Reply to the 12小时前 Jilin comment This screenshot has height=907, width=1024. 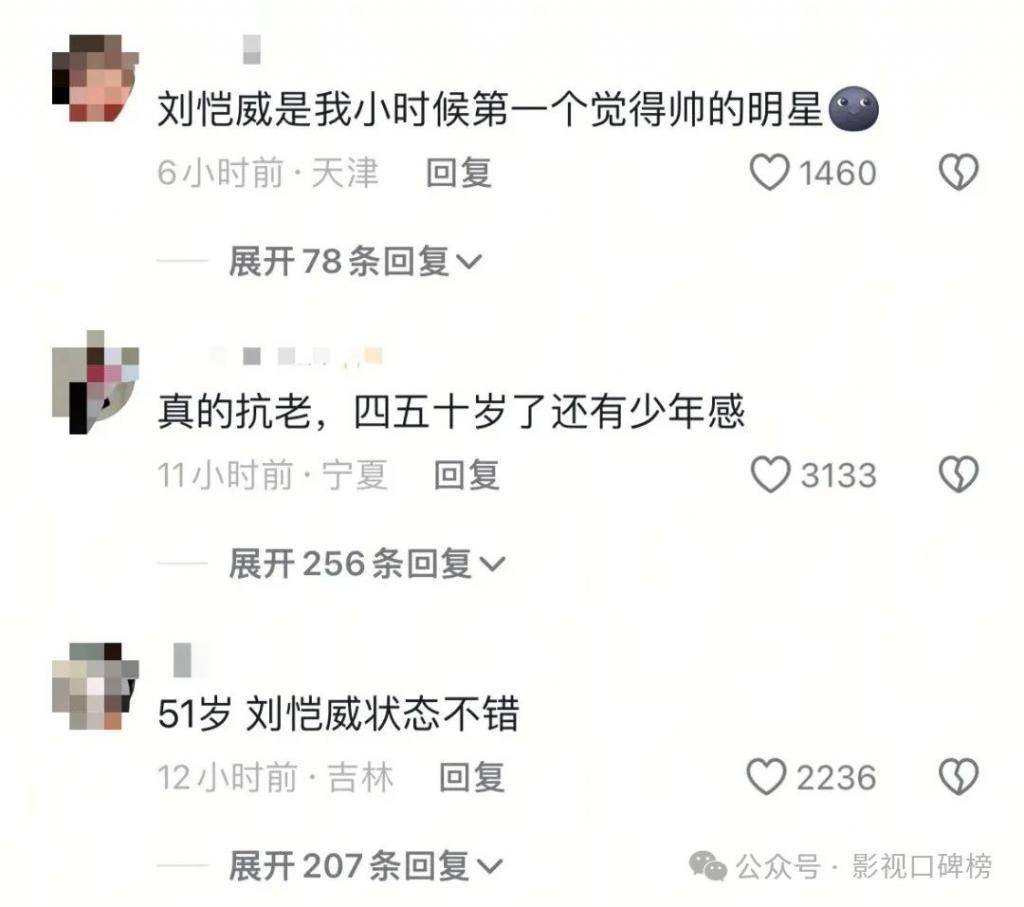(x=472, y=777)
